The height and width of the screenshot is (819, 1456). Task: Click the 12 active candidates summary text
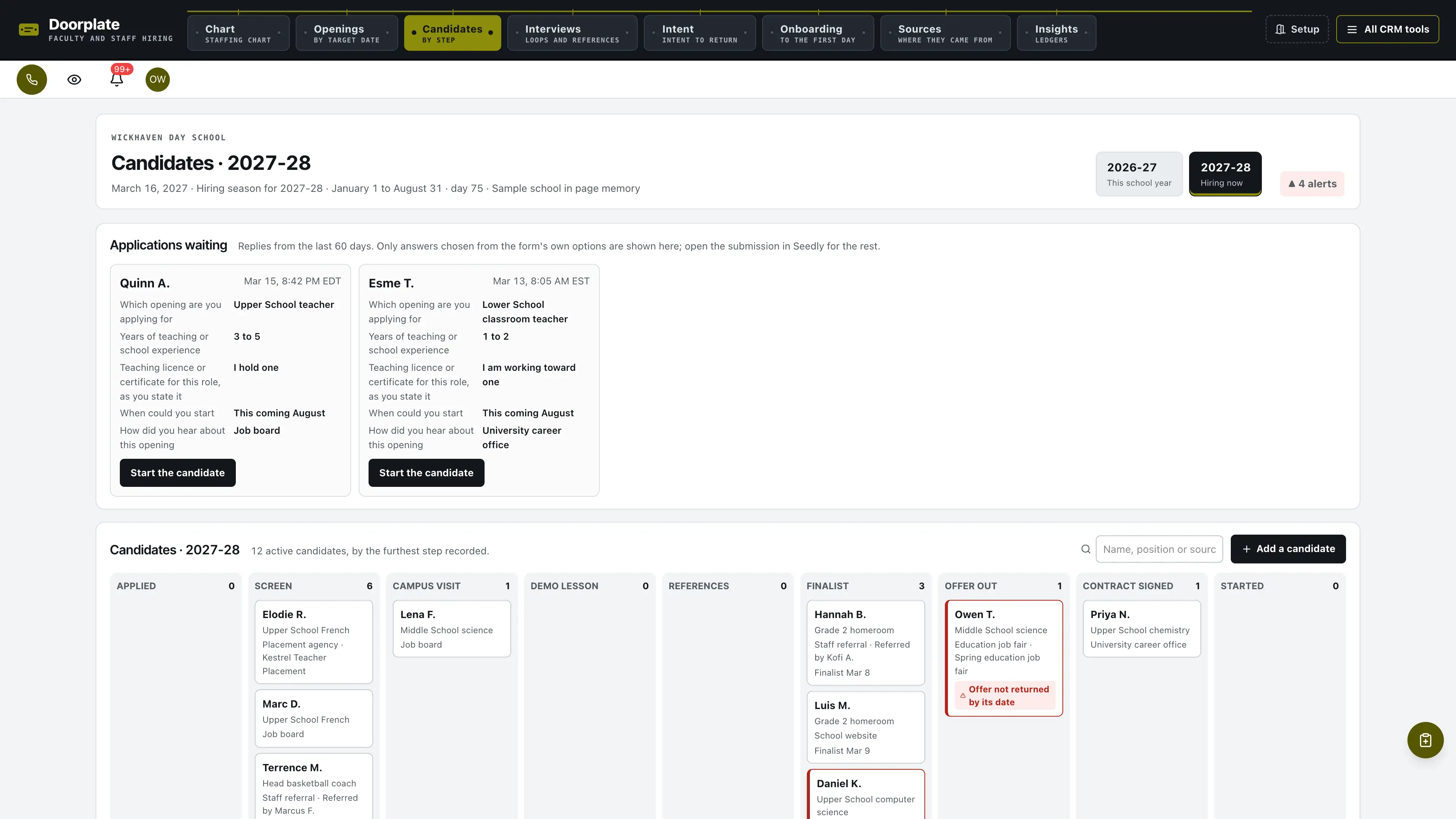pos(370,551)
